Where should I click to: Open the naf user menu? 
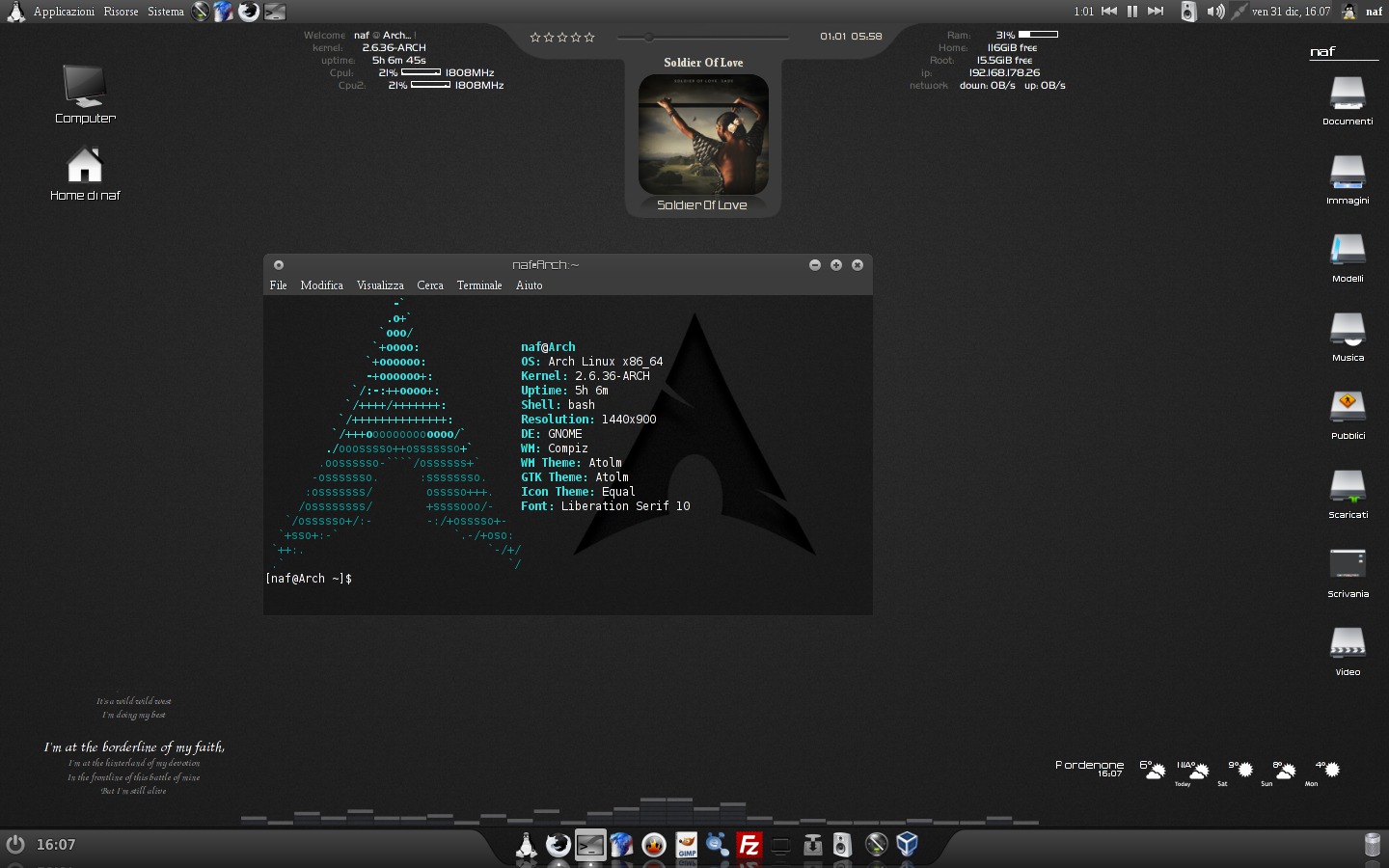pos(1362,12)
